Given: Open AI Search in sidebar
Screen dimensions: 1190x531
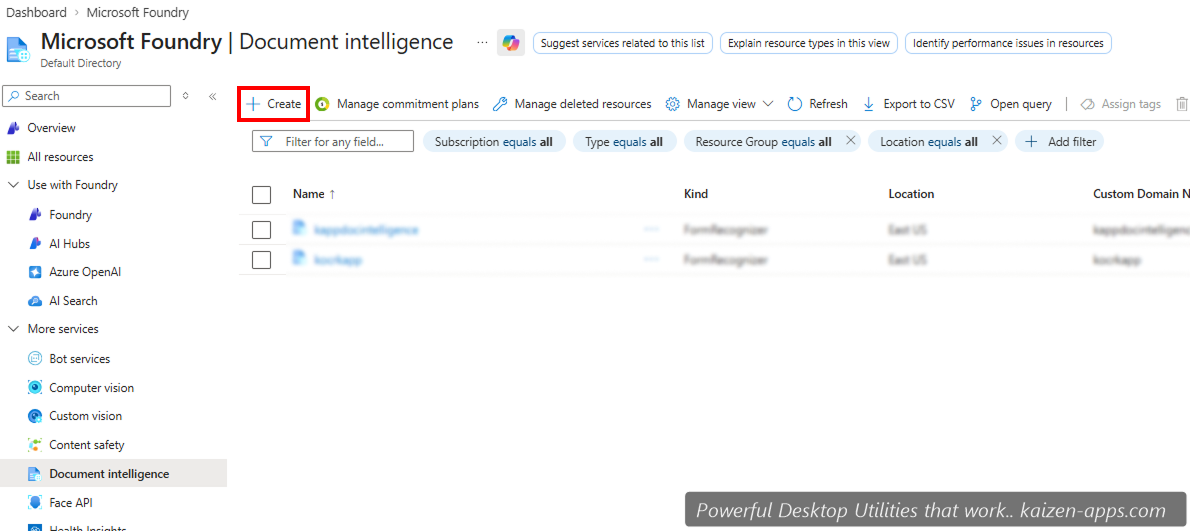Looking at the screenshot, I should click(x=73, y=300).
